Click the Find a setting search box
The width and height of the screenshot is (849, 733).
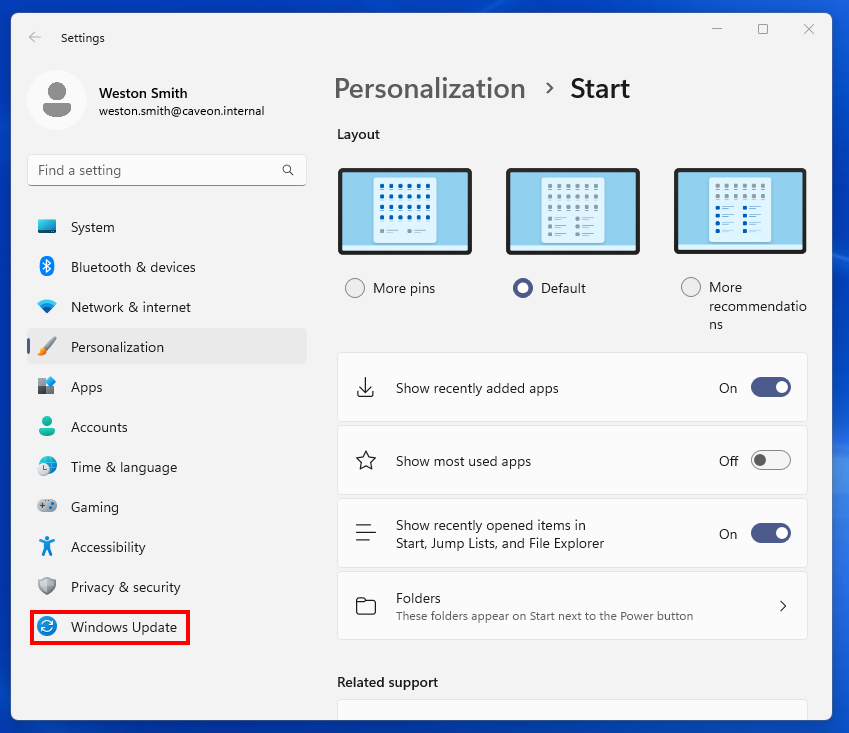(x=167, y=170)
